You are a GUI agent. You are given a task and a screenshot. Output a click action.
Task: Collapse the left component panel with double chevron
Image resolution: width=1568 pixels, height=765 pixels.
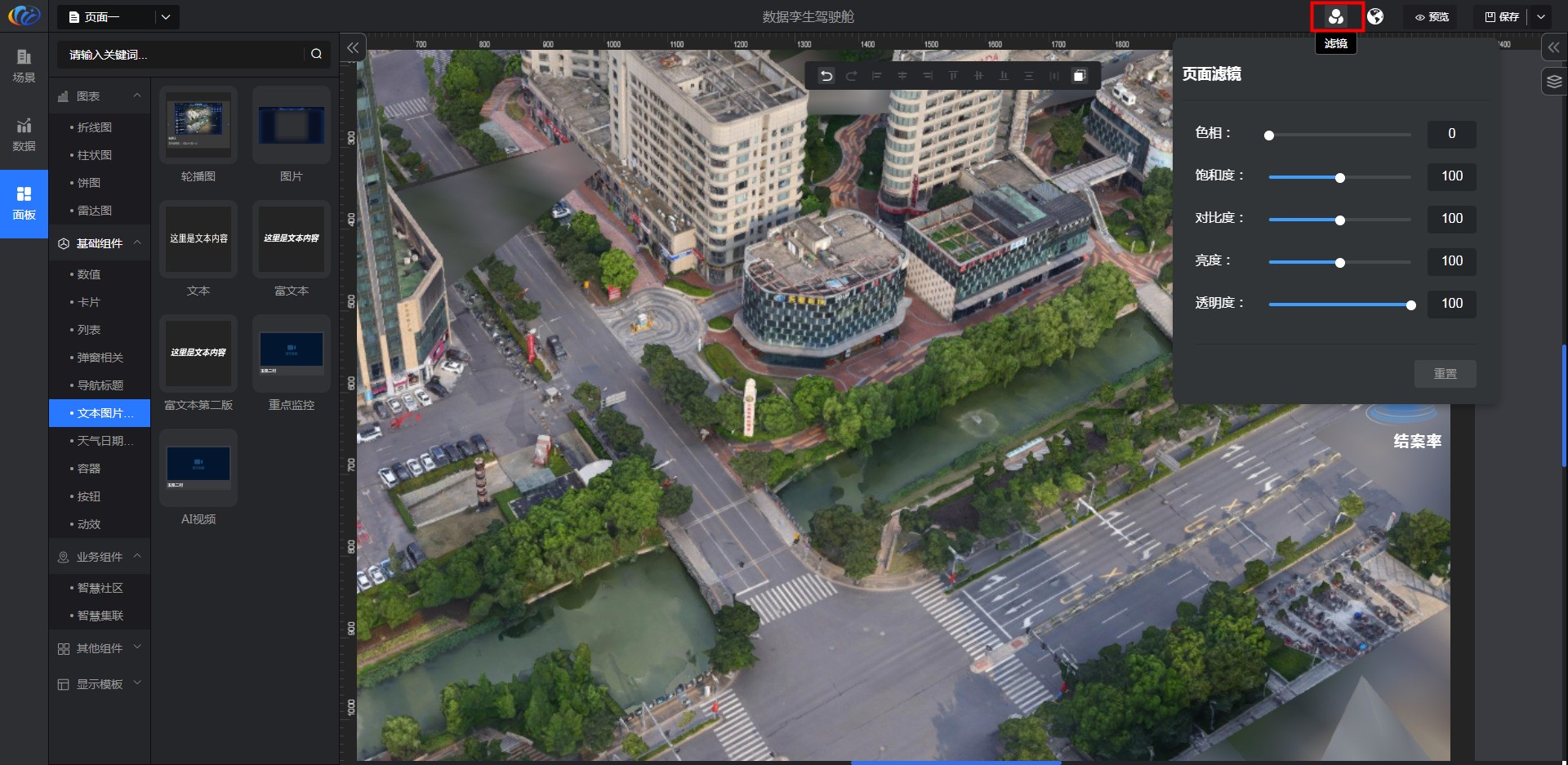tap(353, 48)
